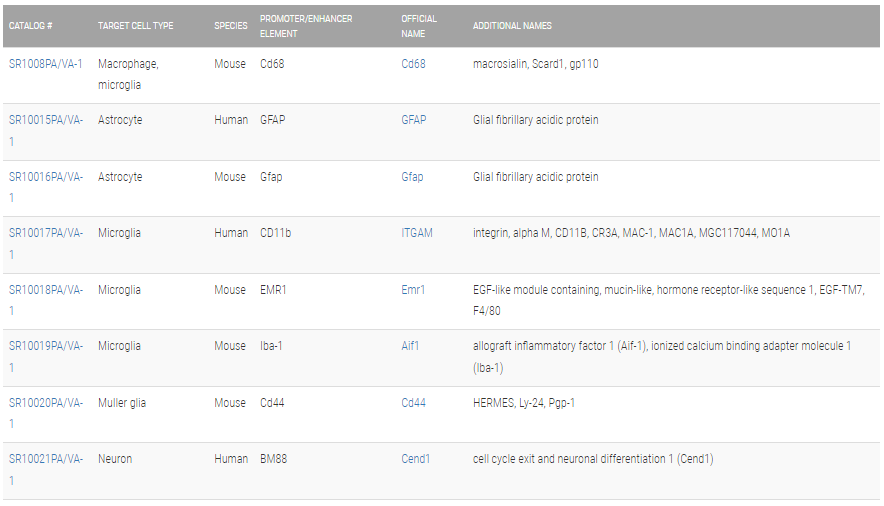Click the ITGAM official name link
This screenshot has height=506, width=884.
pos(417,233)
